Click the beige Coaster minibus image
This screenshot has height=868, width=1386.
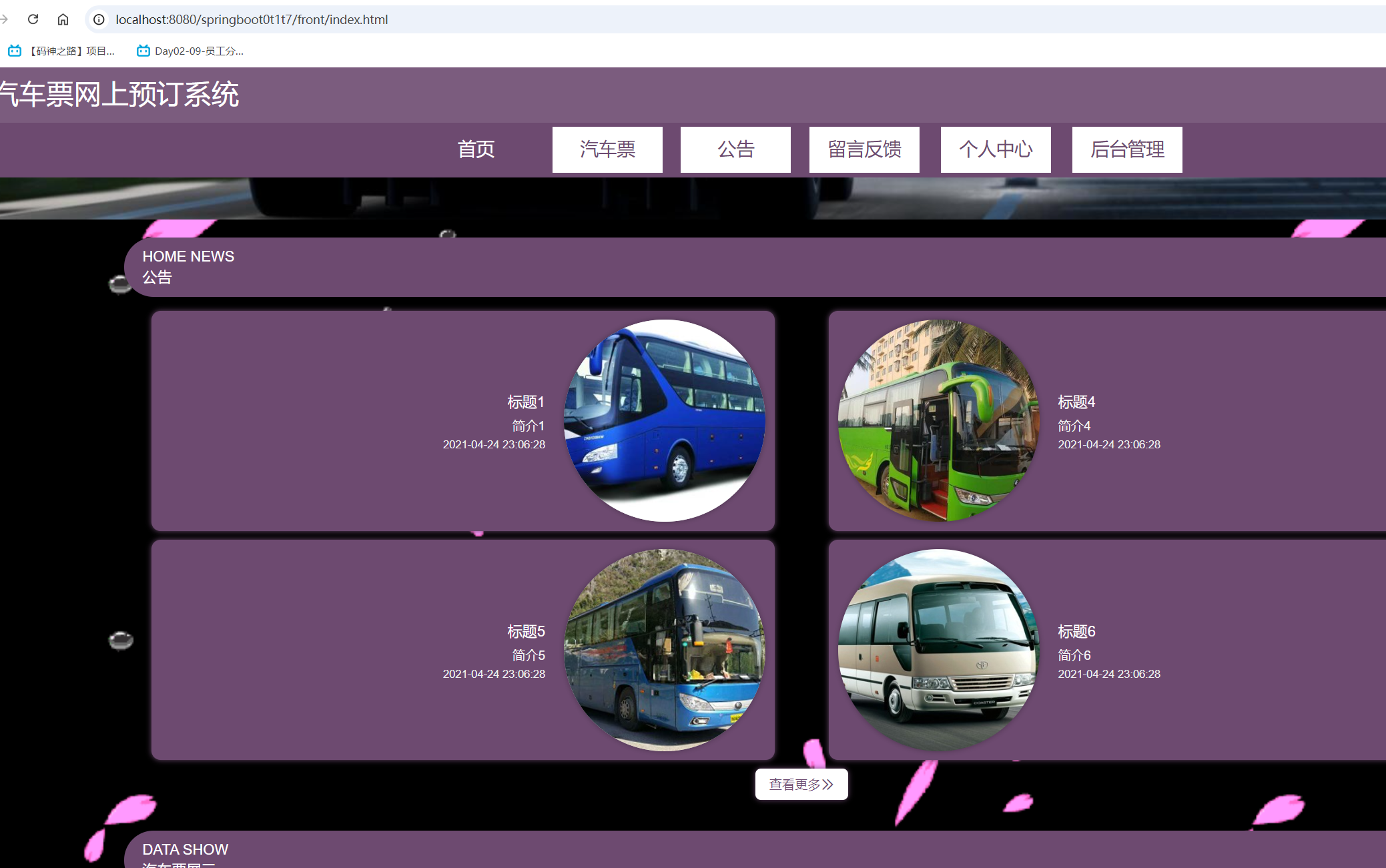(938, 650)
